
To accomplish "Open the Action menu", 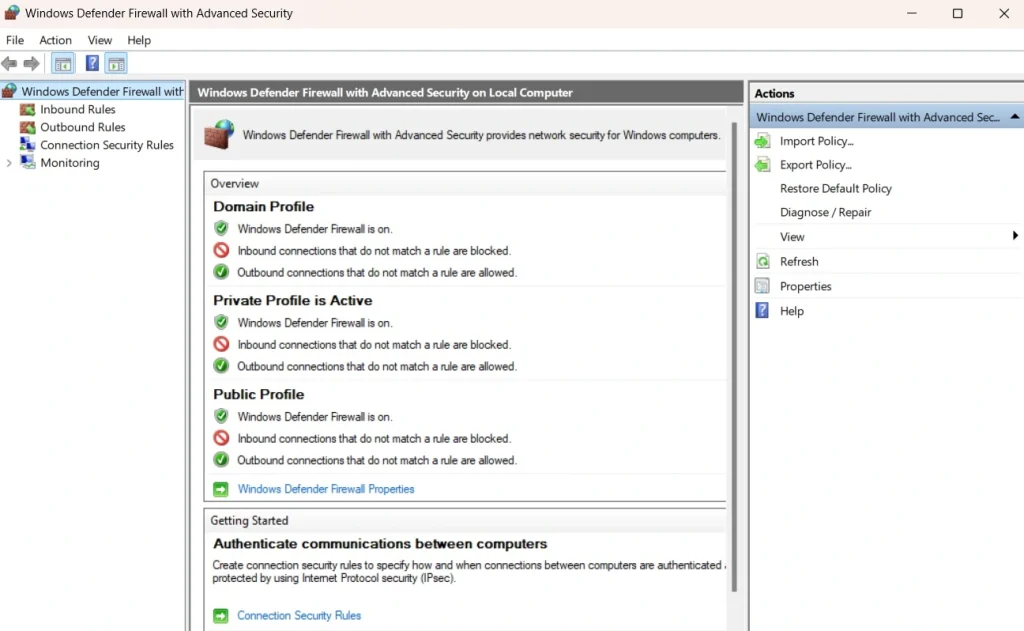I will 56,40.
